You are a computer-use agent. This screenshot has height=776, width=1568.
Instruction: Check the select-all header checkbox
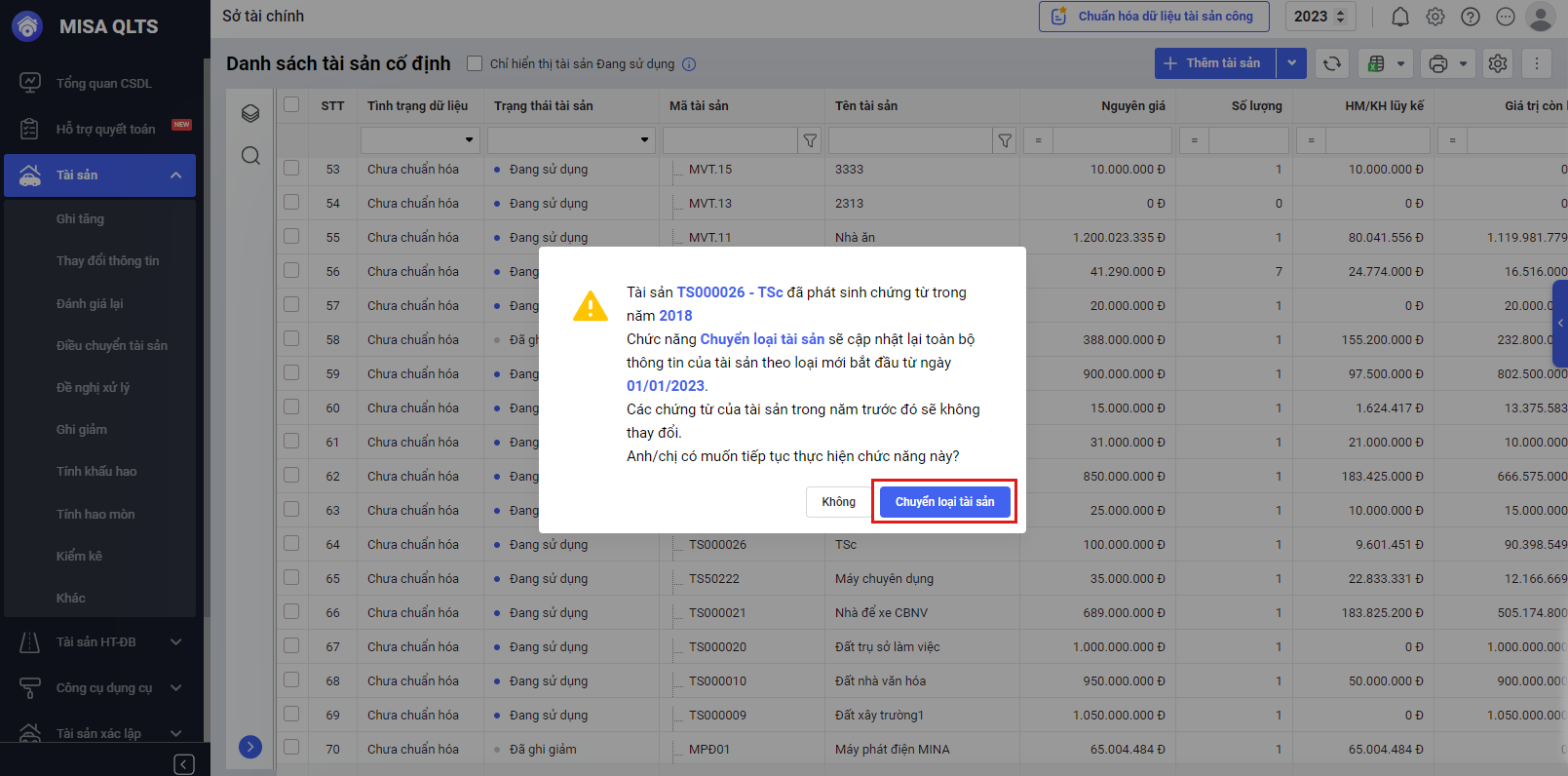click(x=291, y=104)
